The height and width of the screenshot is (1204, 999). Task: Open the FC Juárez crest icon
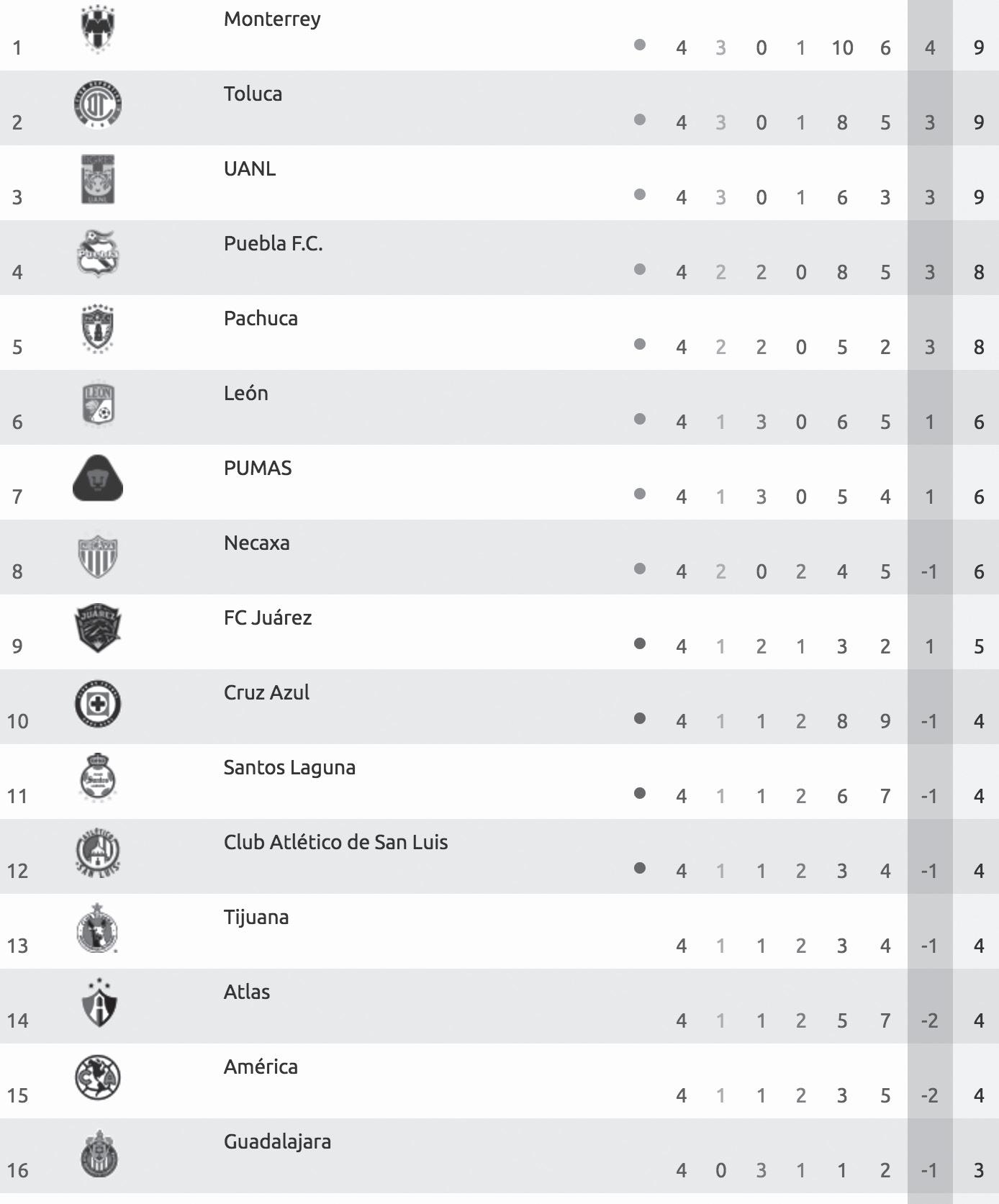tap(98, 628)
